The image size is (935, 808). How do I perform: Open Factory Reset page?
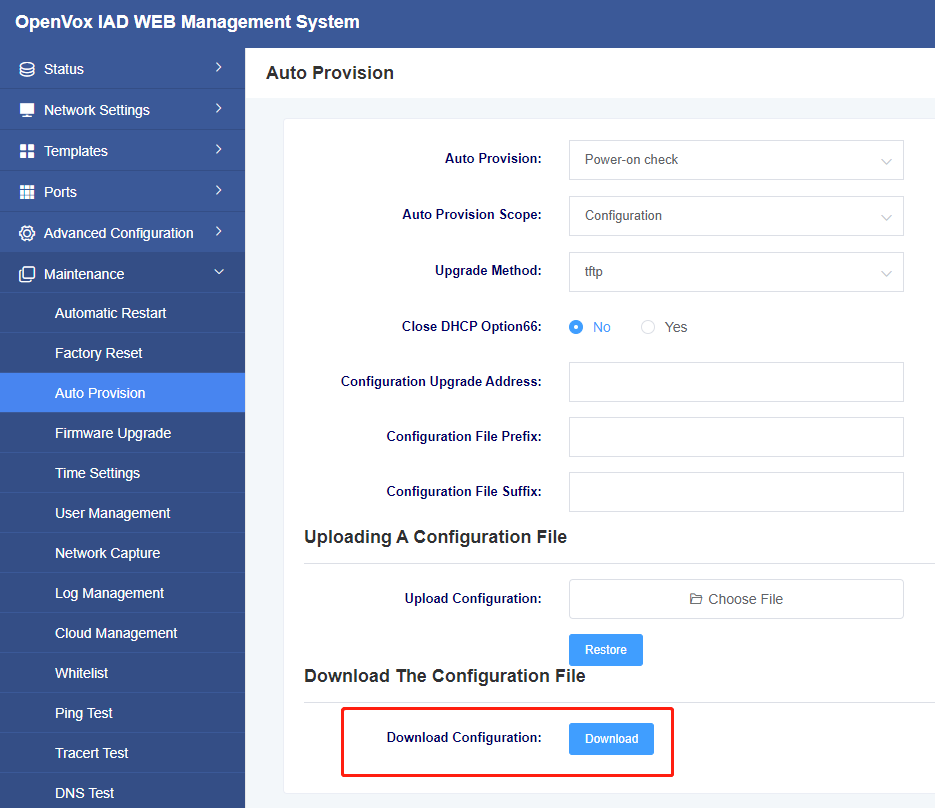coord(122,353)
